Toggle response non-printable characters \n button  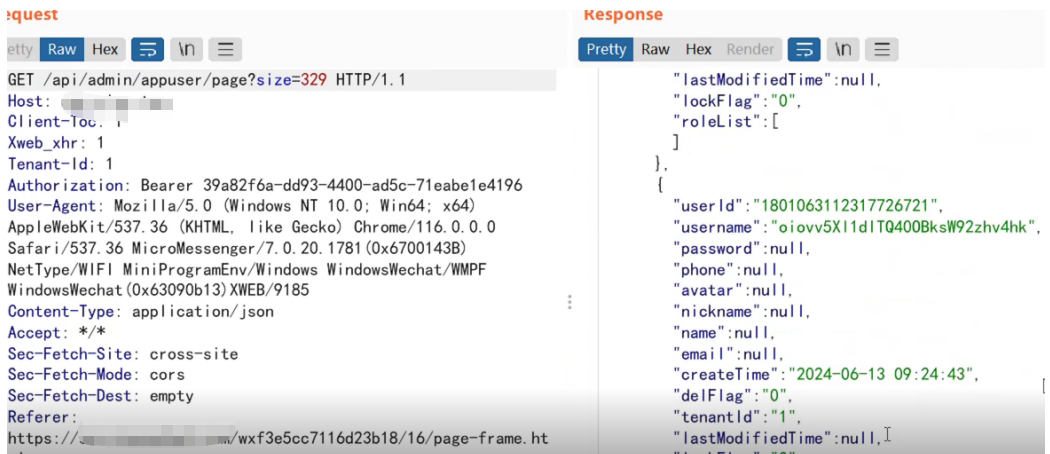click(843, 49)
